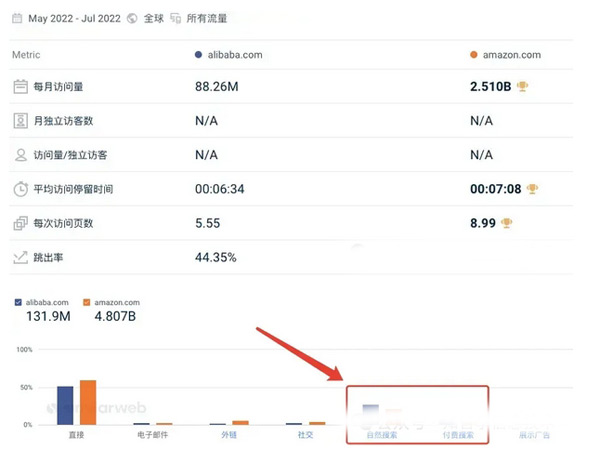Open the 全球 region filter
The image size is (600, 450).
[x=153, y=19]
